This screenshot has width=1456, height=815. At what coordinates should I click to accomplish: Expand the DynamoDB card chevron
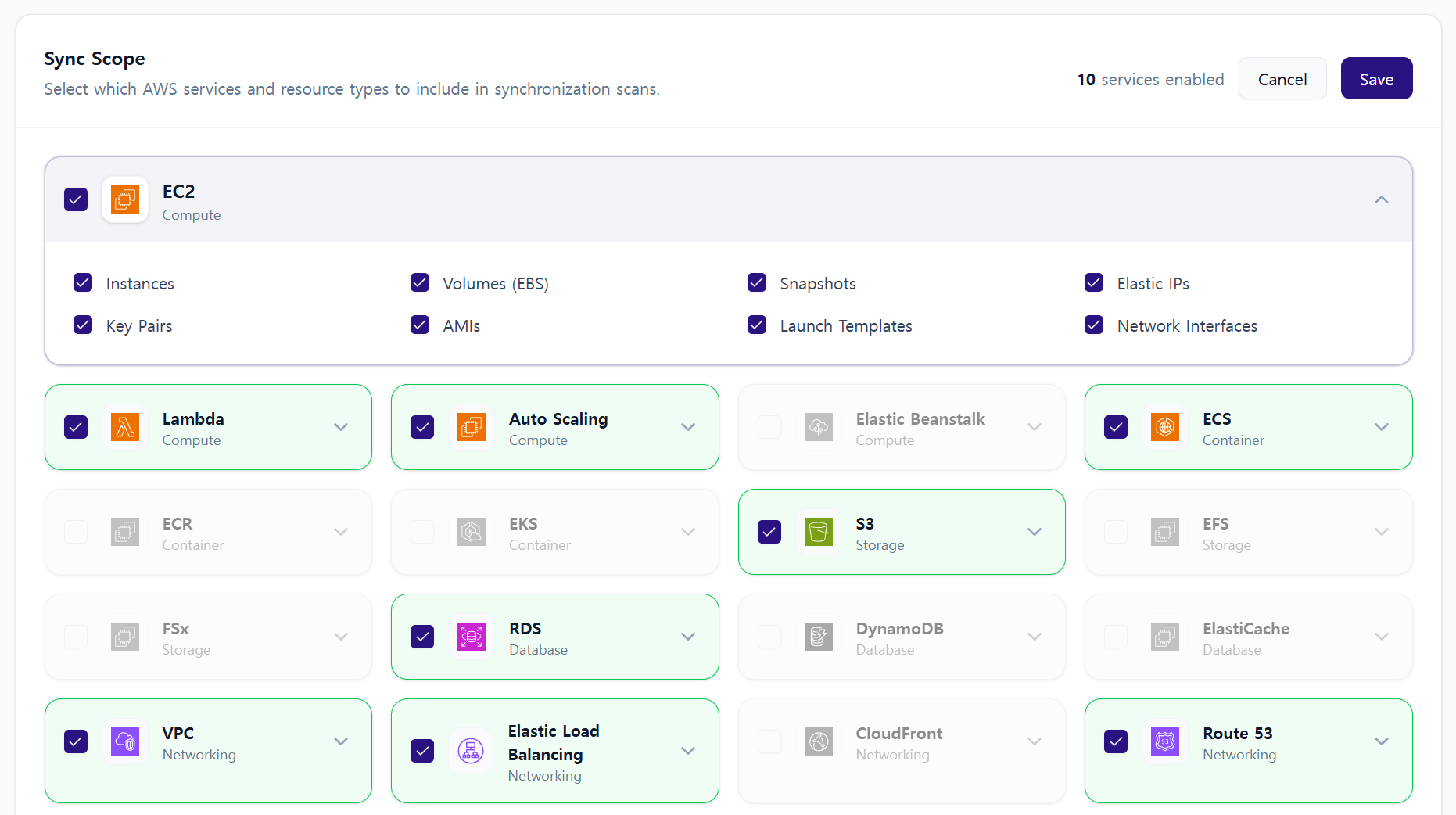tap(1035, 637)
